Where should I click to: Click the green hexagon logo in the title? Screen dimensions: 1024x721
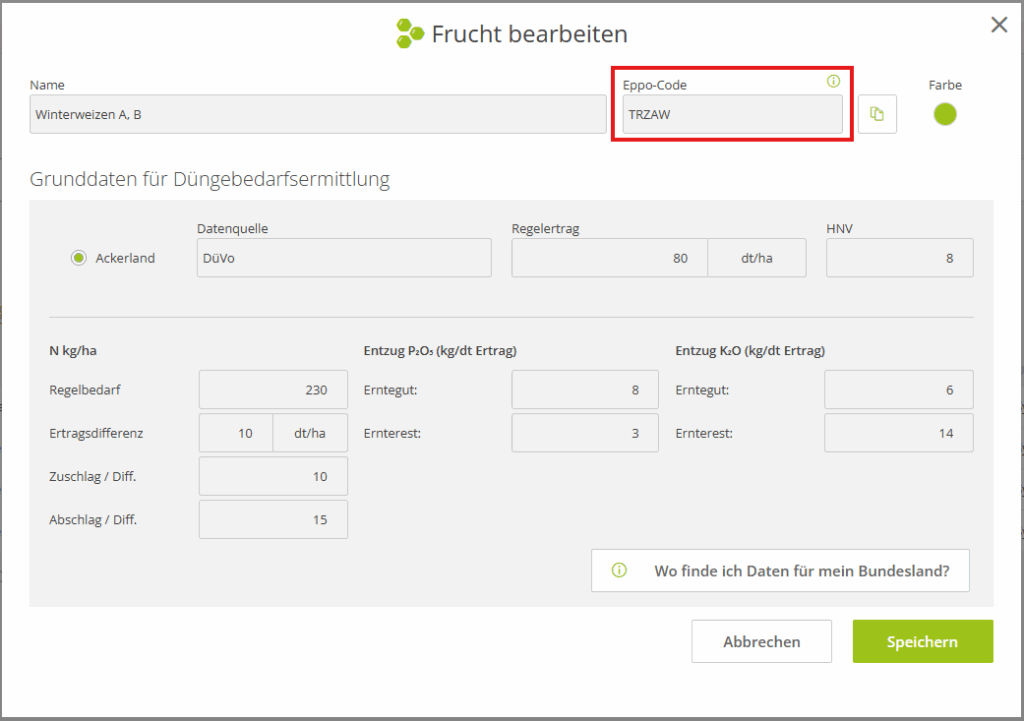(x=406, y=33)
